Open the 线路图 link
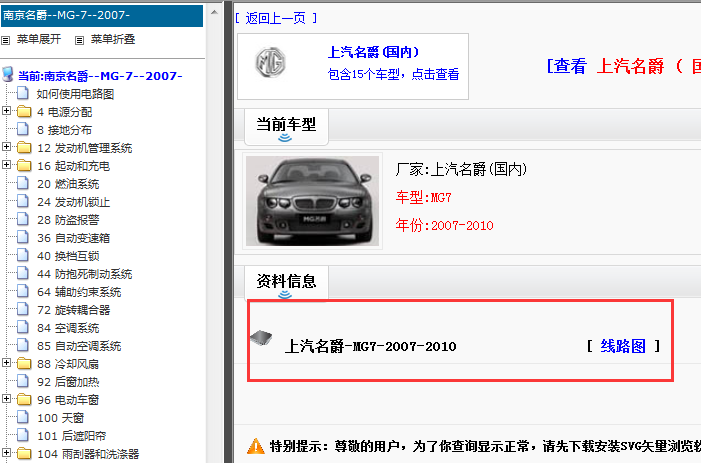Viewport: 701px width, 463px height. pos(623,346)
